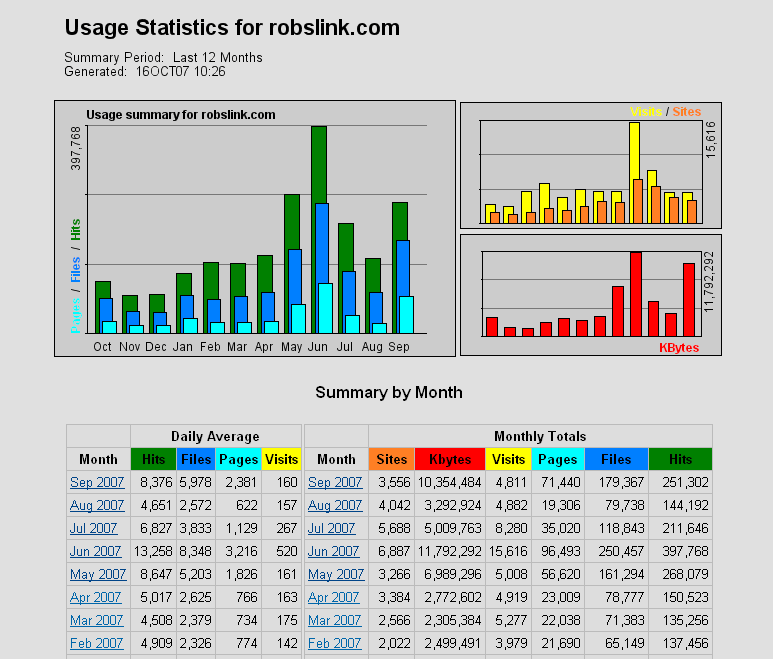The height and width of the screenshot is (659, 773).
Task: Click the KBytes label in the red chart
Action: (x=679, y=347)
